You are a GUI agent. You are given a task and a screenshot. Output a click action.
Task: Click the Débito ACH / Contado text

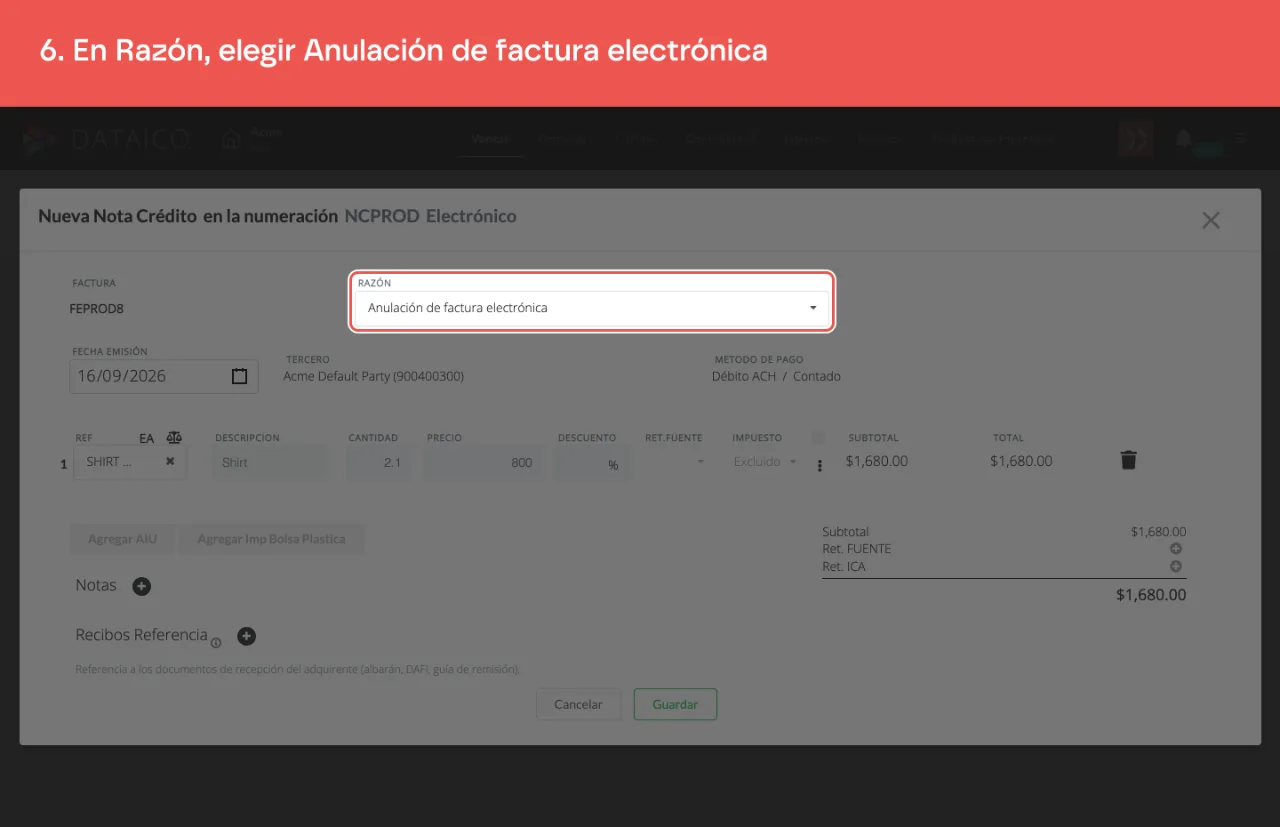click(776, 377)
